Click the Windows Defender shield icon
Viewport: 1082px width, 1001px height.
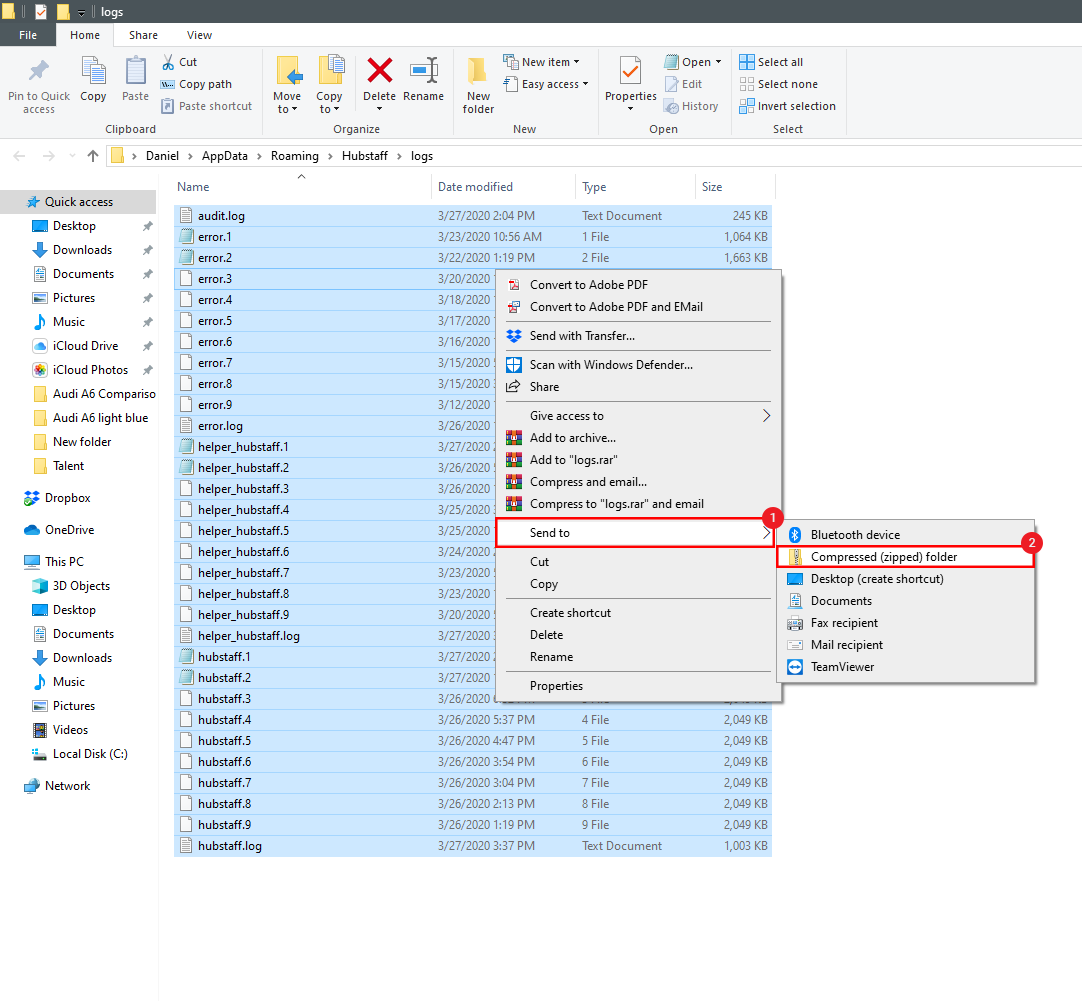(514, 365)
